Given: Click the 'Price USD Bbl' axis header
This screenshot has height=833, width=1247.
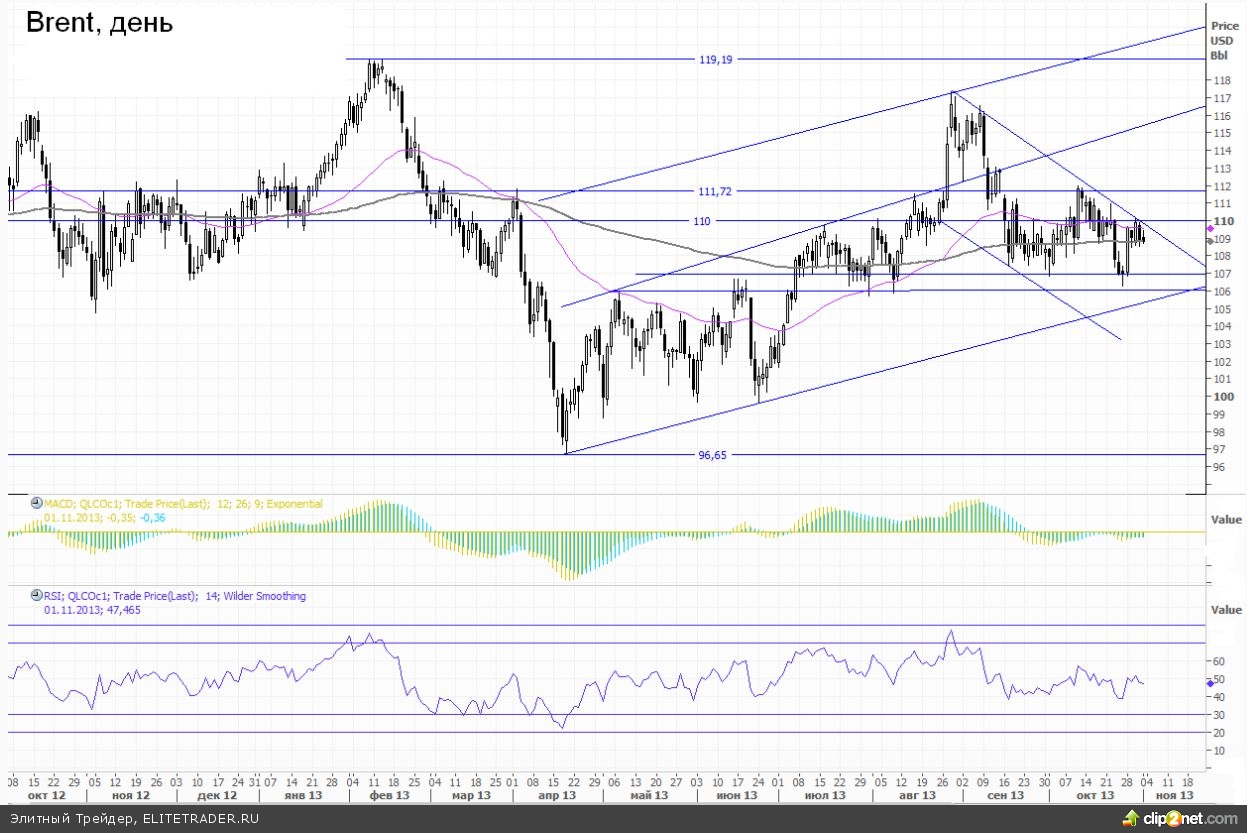Looking at the screenshot, I should (x=1223, y=40).
